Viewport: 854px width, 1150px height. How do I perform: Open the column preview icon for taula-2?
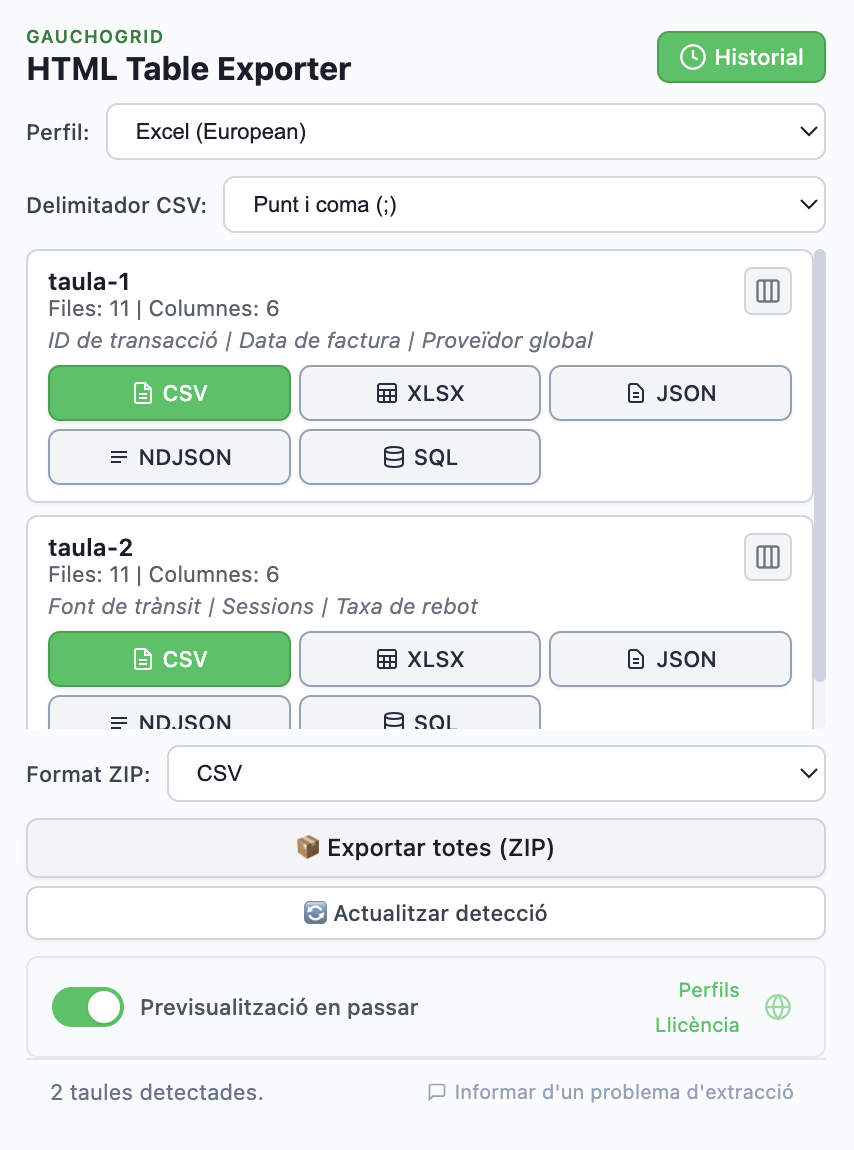pos(767,557)
